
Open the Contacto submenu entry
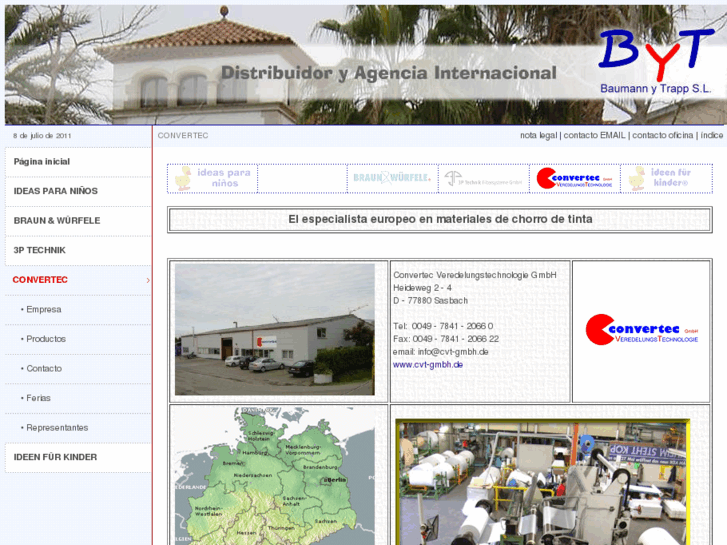click(x=42, y=369)
